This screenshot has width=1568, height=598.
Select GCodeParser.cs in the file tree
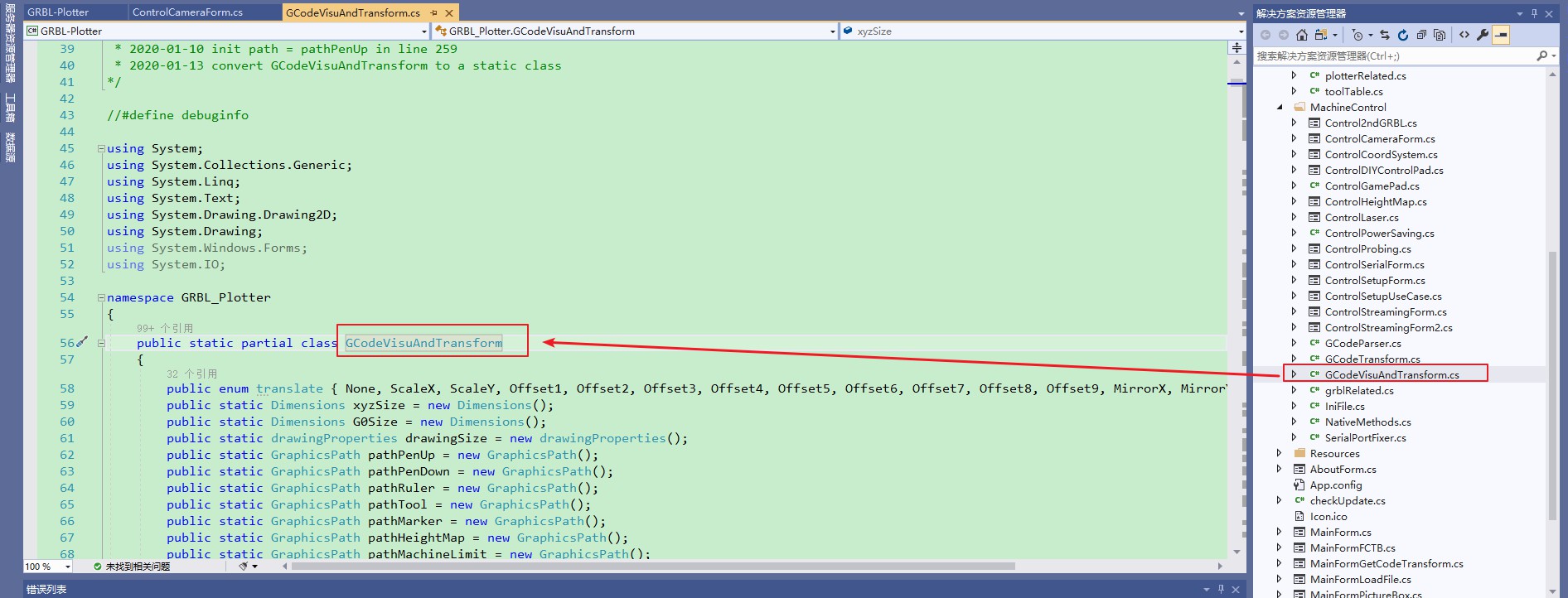pos(1362,344)
